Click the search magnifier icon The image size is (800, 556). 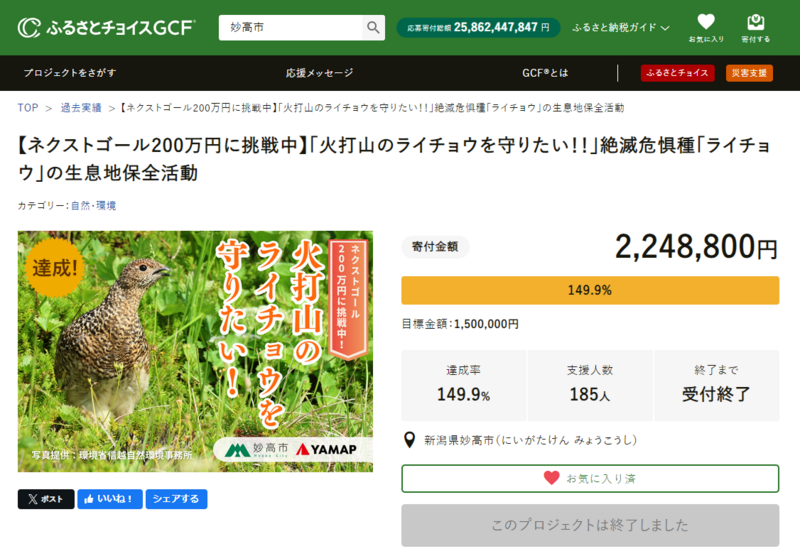(x=373, y=28)
